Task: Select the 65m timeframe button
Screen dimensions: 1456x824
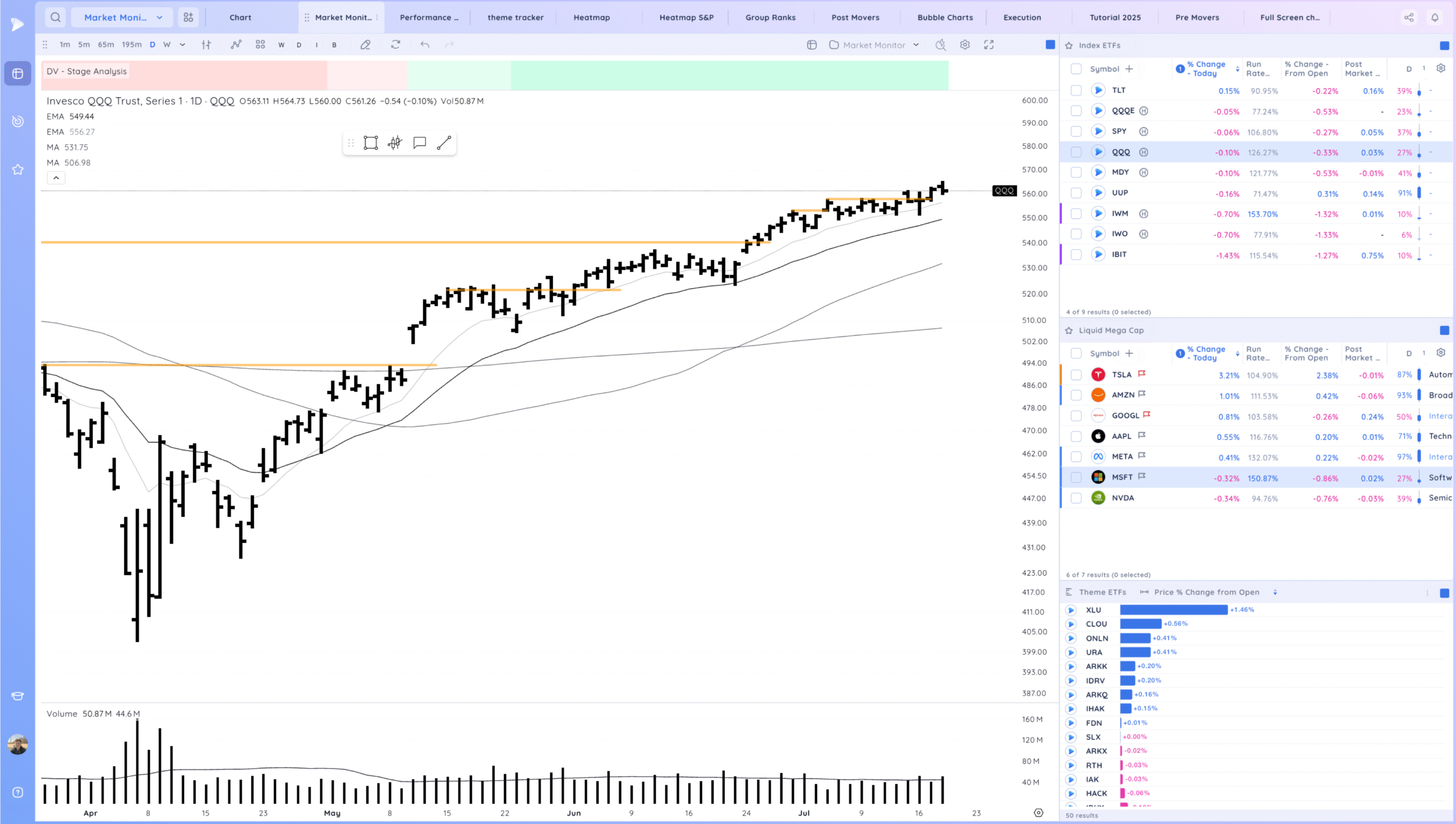Action: click(106, 45)
